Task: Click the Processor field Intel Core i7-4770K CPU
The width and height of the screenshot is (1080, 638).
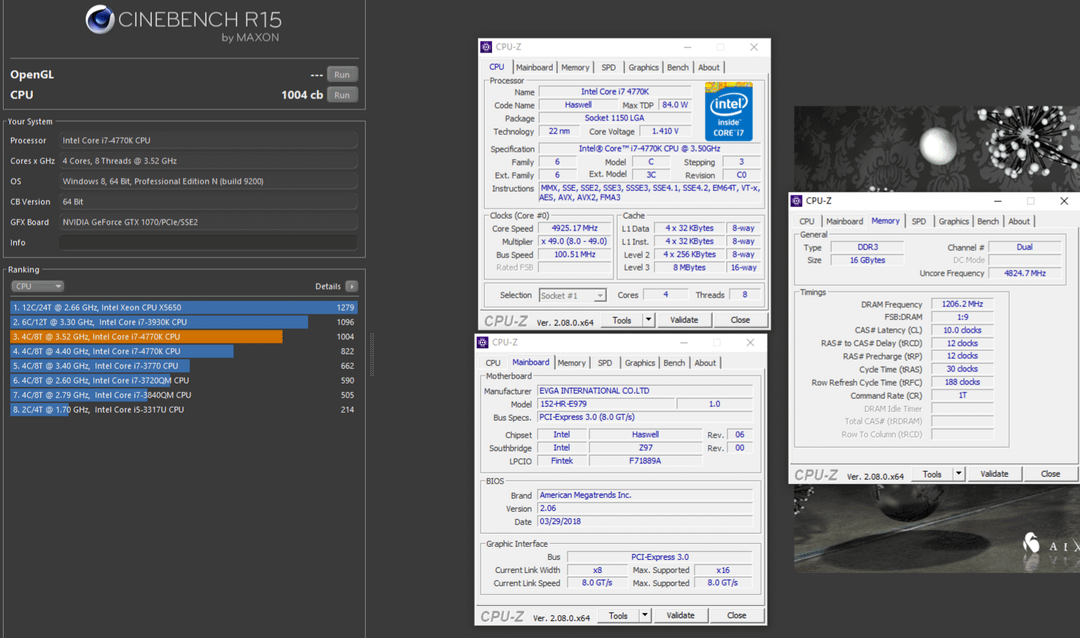Action: (x=208, y=140)
